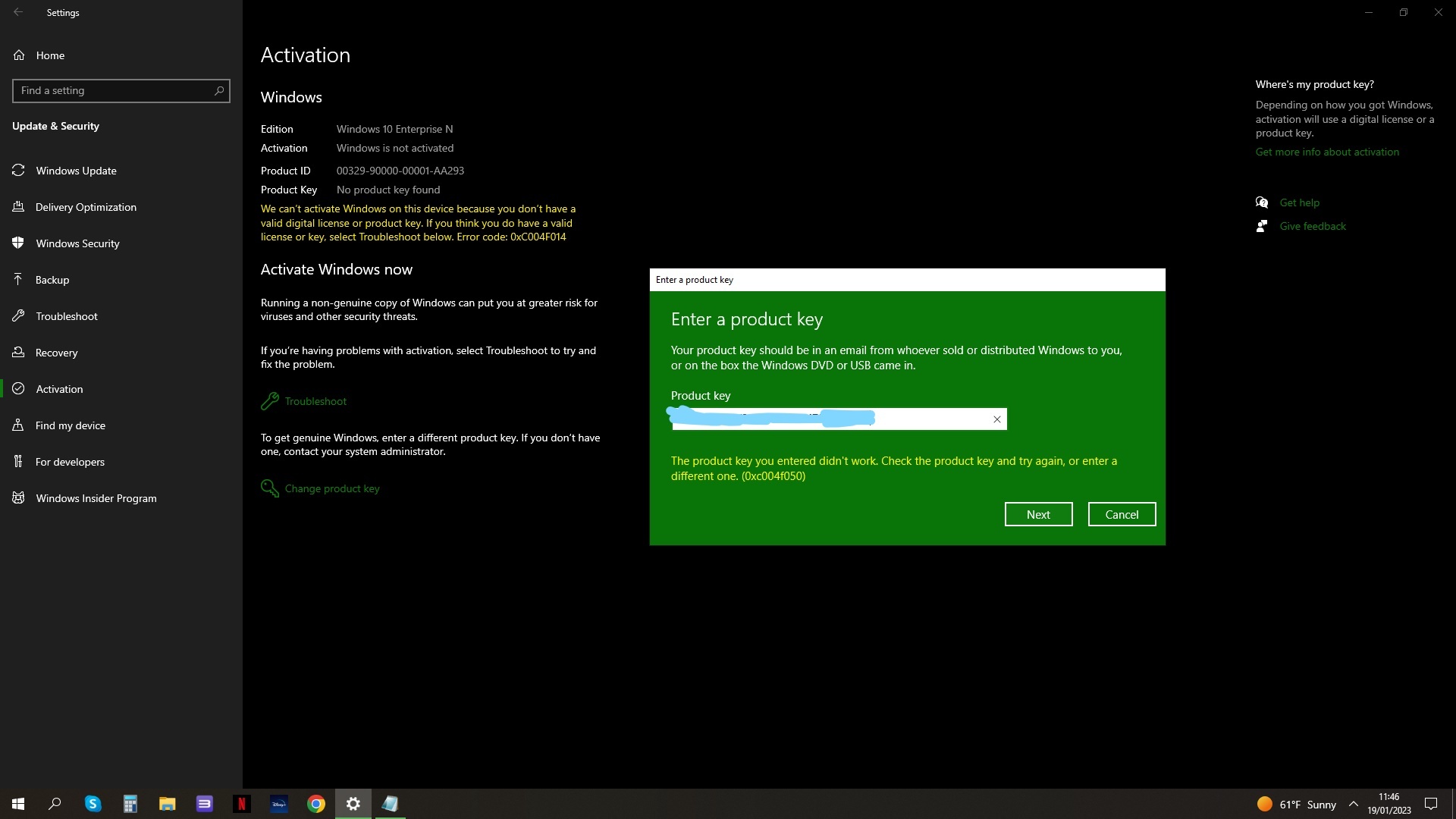This screenshot has width=1456, height=819.
Task: Open For developers settings
Action: coord(70,462)
